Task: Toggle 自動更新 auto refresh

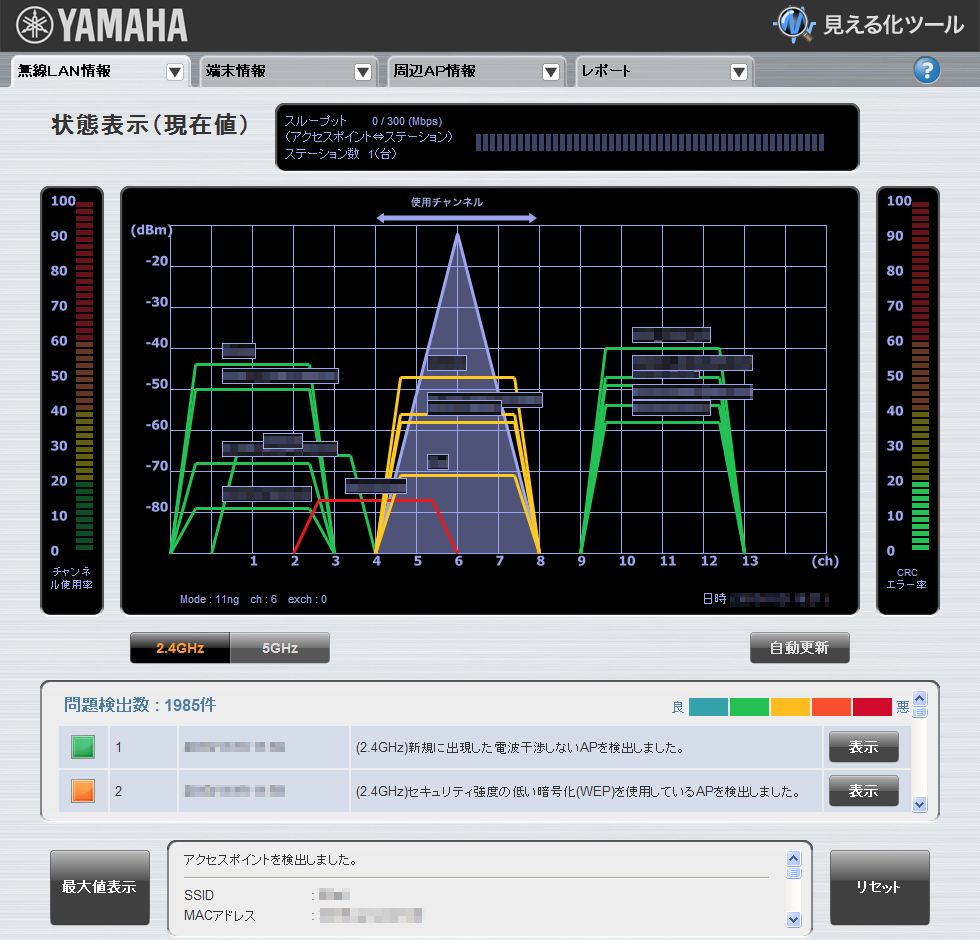Action: (799, 648)
